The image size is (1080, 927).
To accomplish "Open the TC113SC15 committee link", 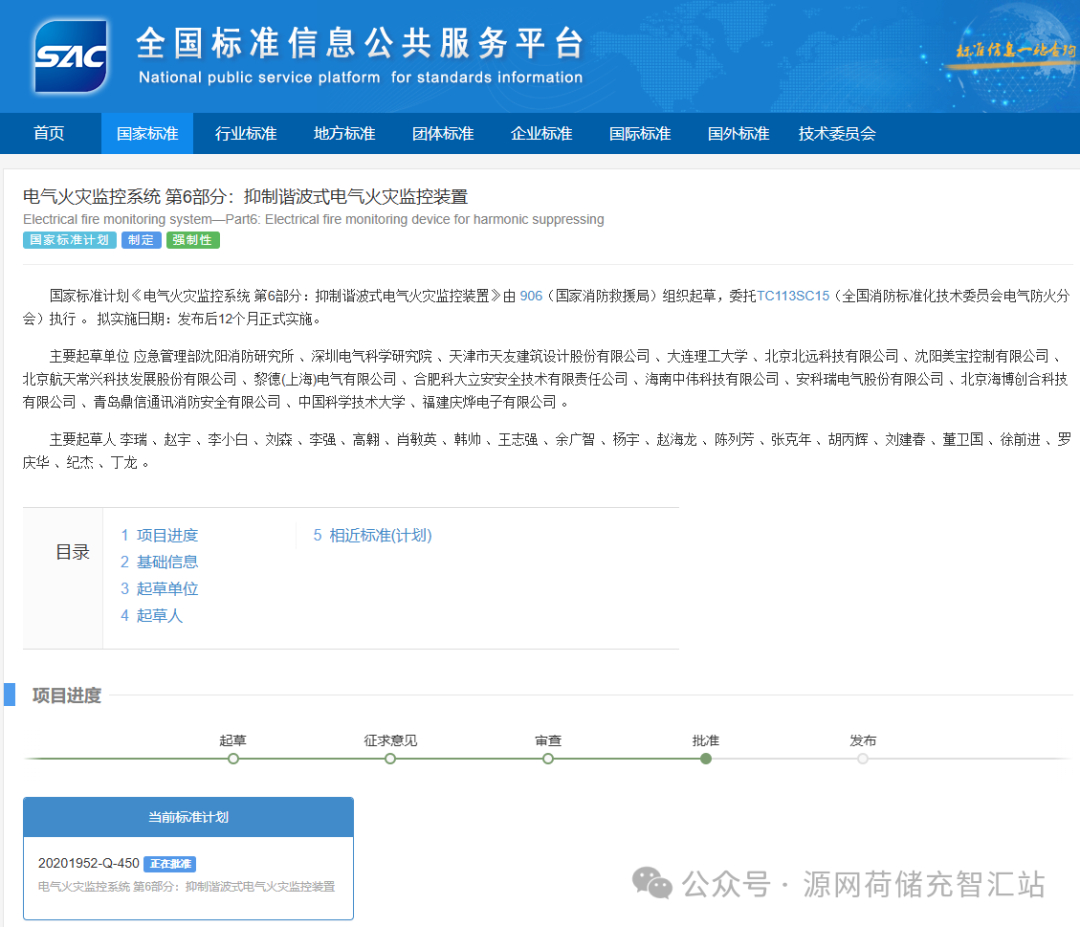I will tap(793, 295).
